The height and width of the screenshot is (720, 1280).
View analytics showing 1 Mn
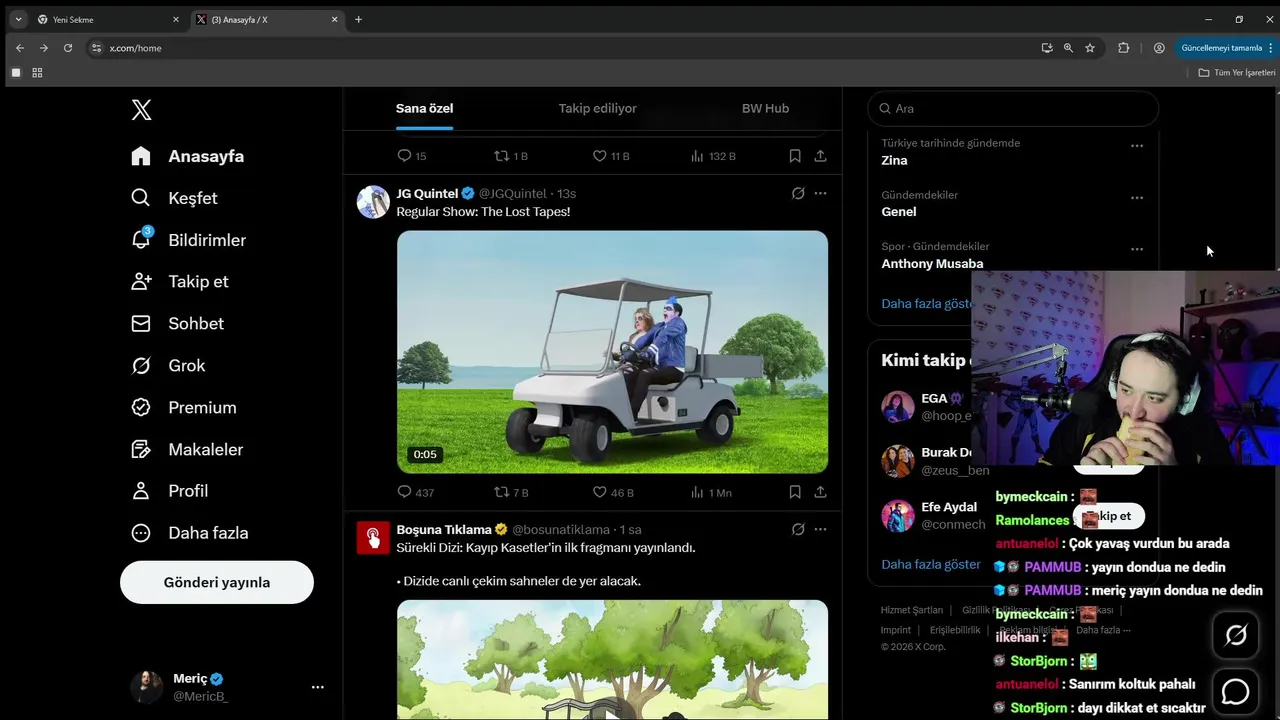[697, 492]
